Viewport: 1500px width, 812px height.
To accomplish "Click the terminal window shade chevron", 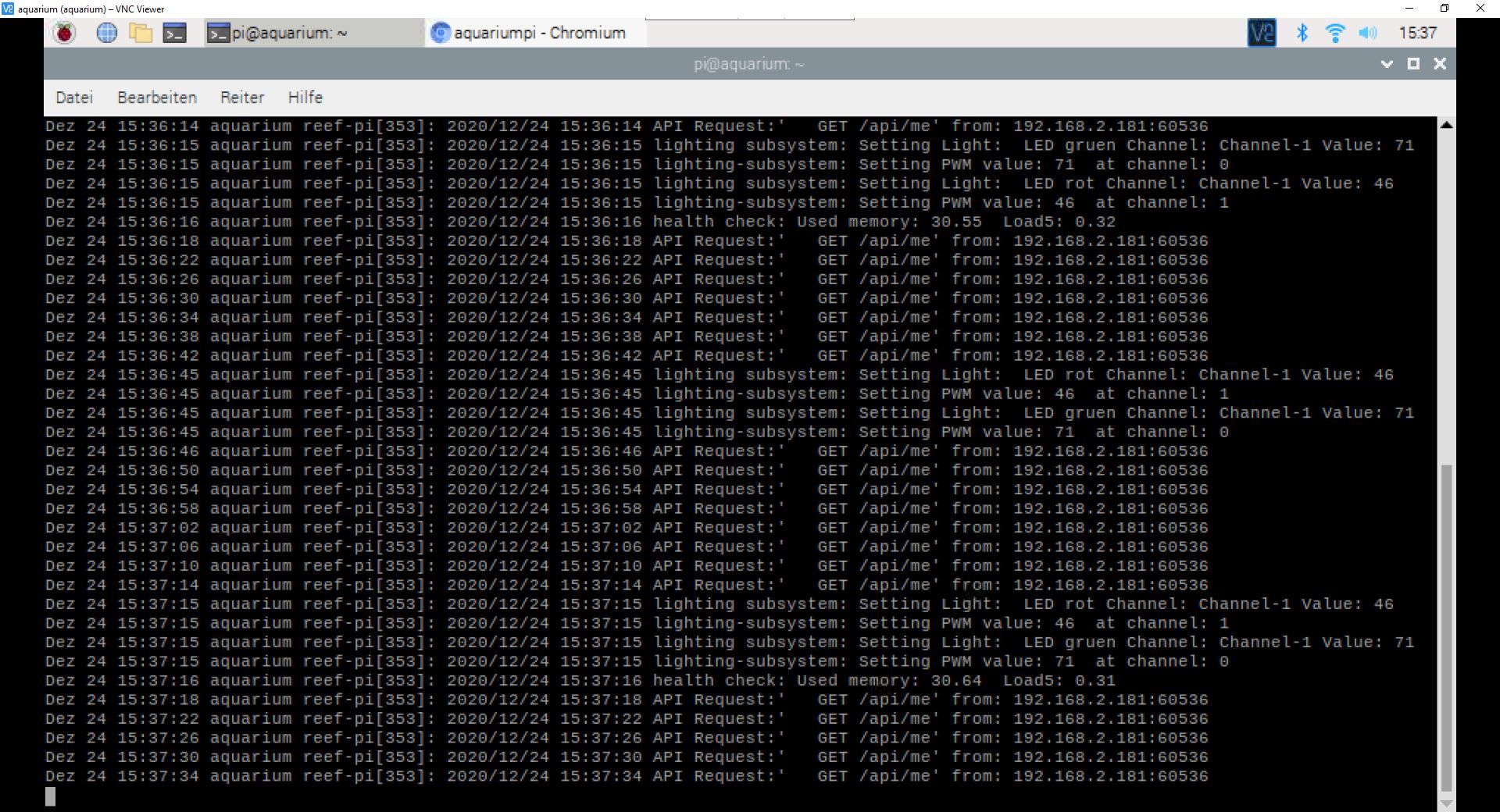I will point(1387,64).
